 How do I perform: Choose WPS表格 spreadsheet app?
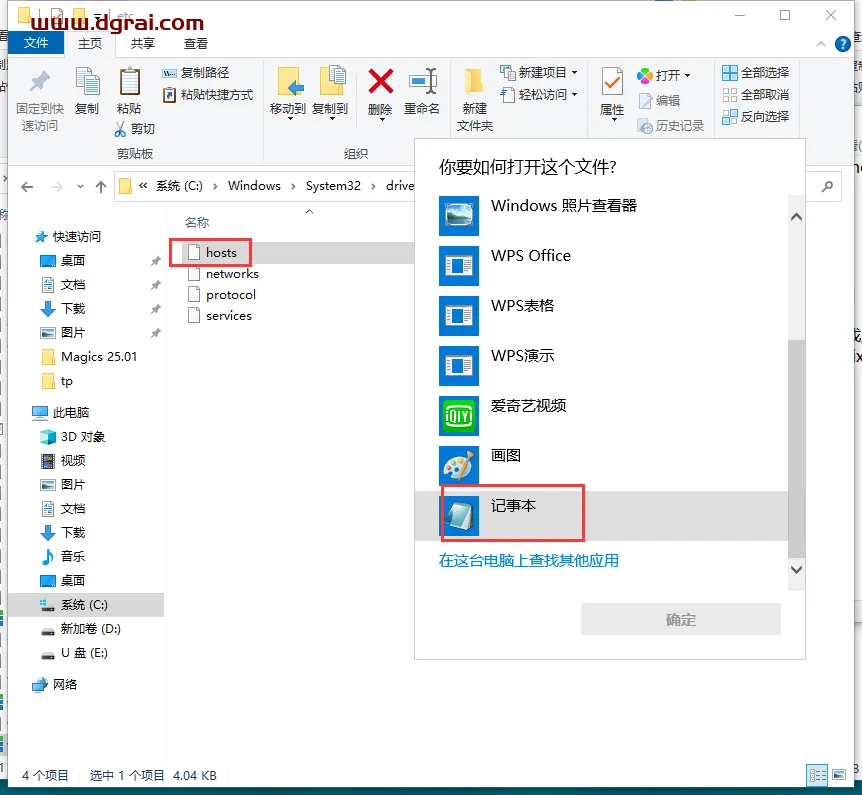pos(601,316)
